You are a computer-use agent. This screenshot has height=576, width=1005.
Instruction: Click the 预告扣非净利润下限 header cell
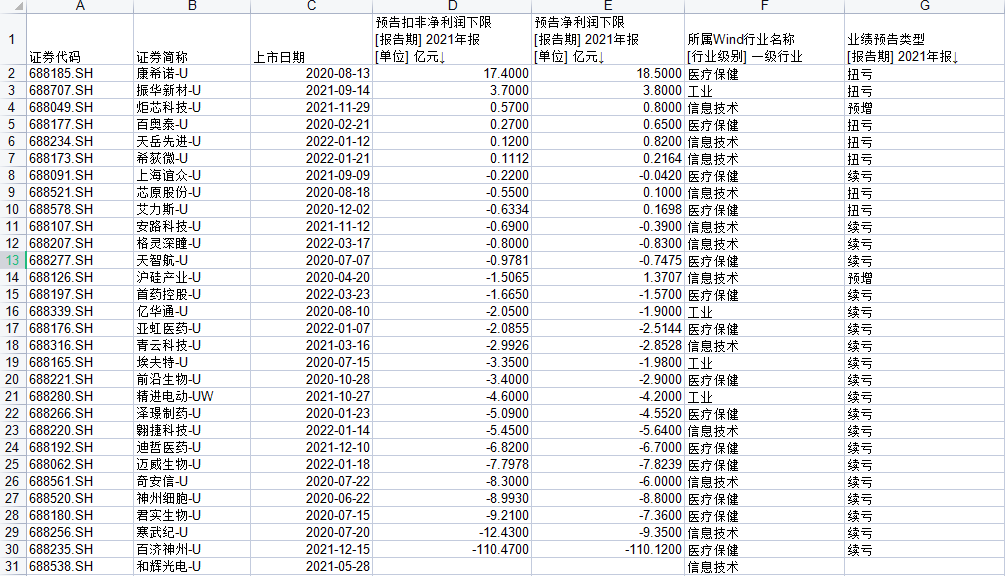452,38
